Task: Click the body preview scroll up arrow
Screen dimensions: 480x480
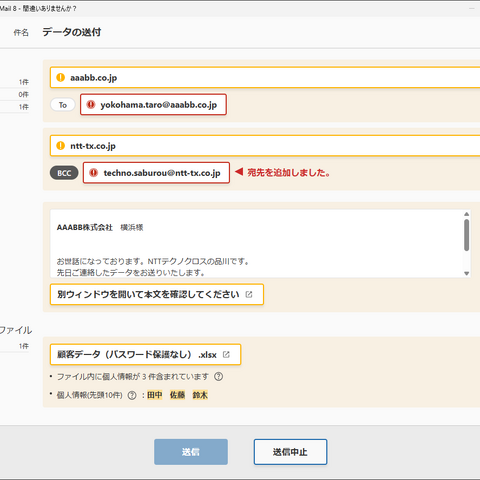Action: click(x=467, y=214)
